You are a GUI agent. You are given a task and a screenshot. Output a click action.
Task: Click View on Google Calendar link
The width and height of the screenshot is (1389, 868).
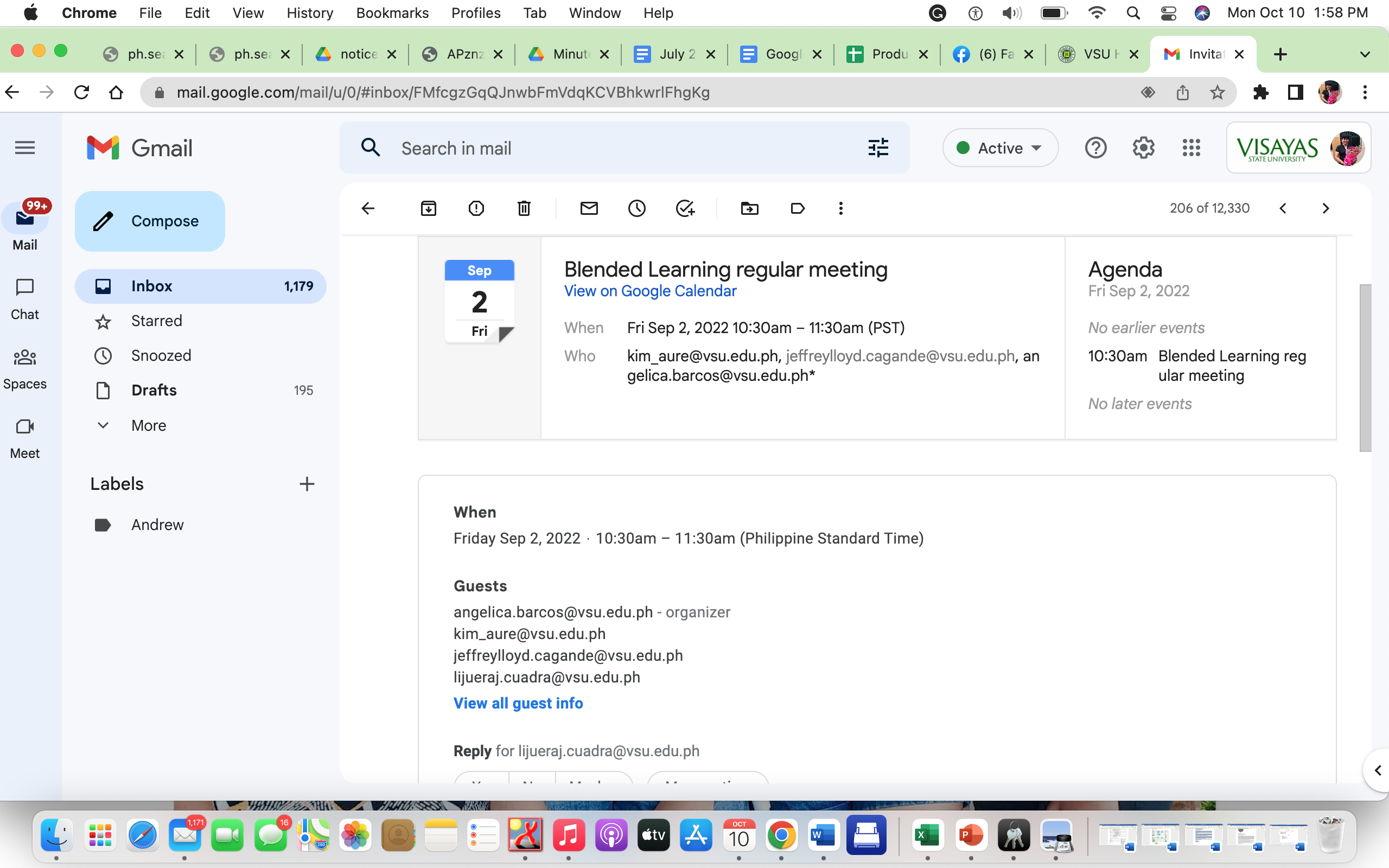click(x=649, y=291)
